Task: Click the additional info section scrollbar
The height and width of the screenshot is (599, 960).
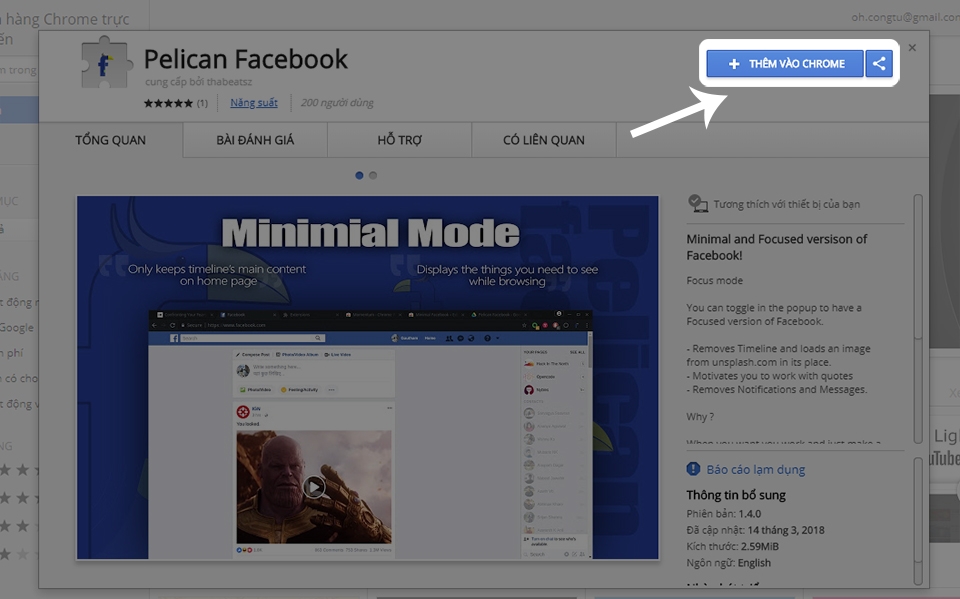Action: point(917,521)
